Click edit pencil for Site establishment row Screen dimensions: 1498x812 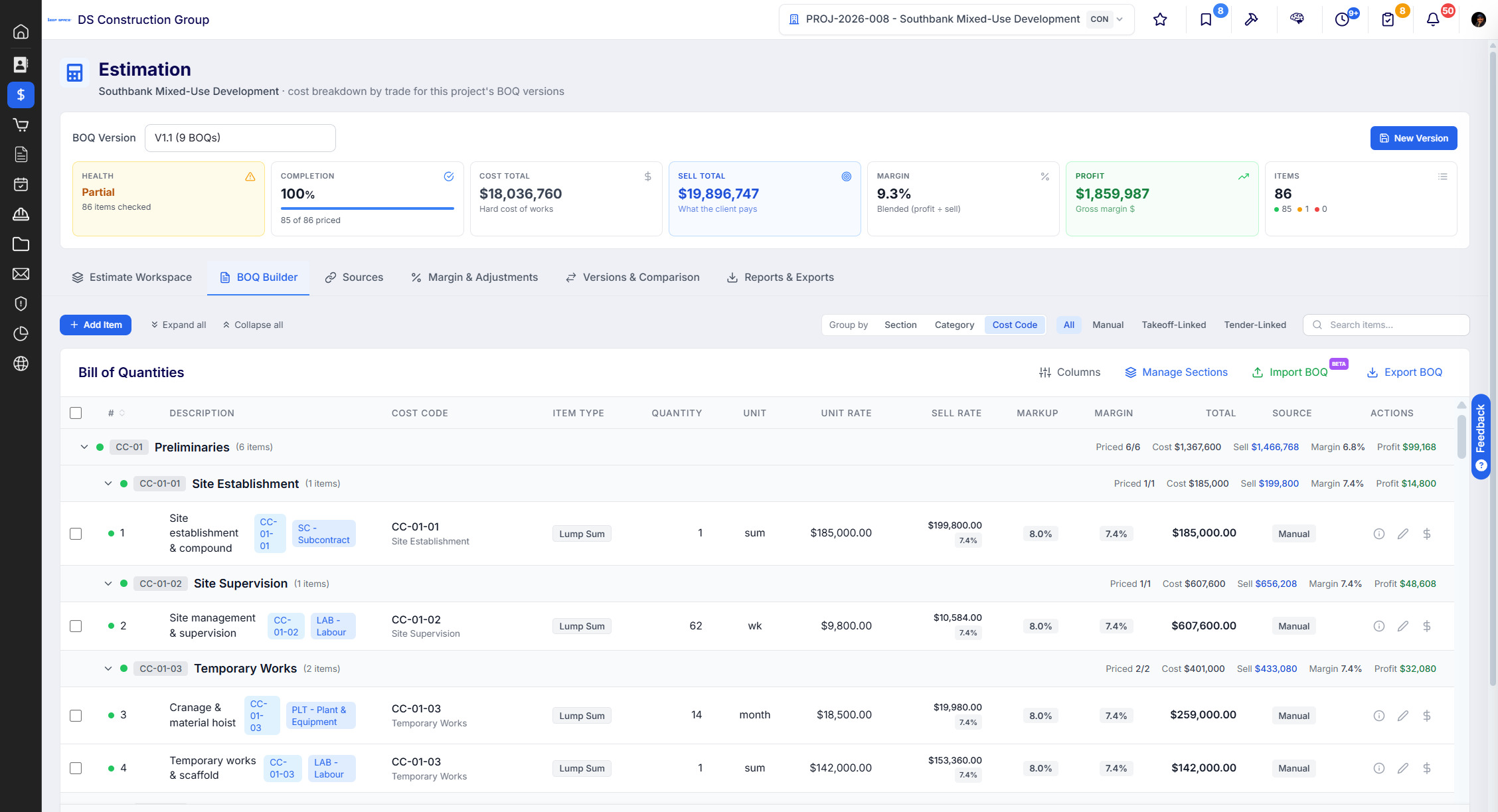point(1403,534)
